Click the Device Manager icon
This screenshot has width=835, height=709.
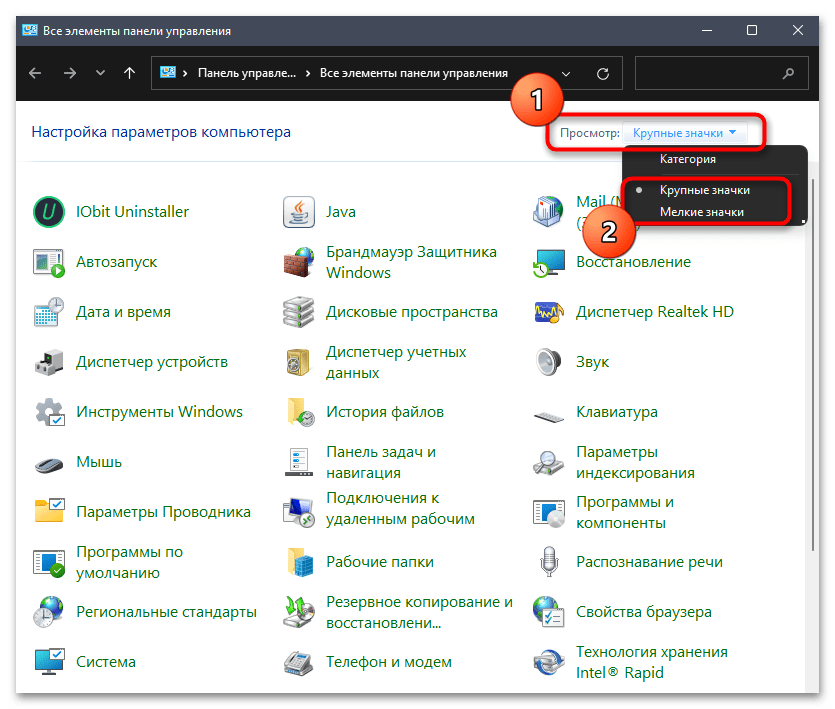click(x=49, y=362)
